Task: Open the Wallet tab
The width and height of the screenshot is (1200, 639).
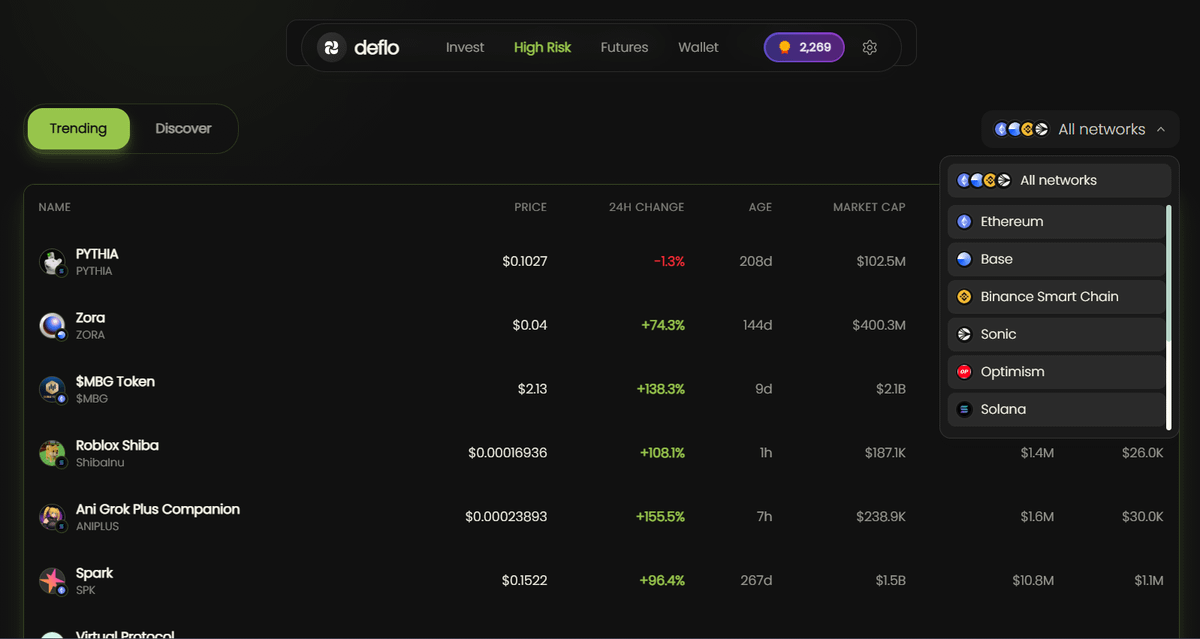Action: pyautogui.click(x=698, y=47)
